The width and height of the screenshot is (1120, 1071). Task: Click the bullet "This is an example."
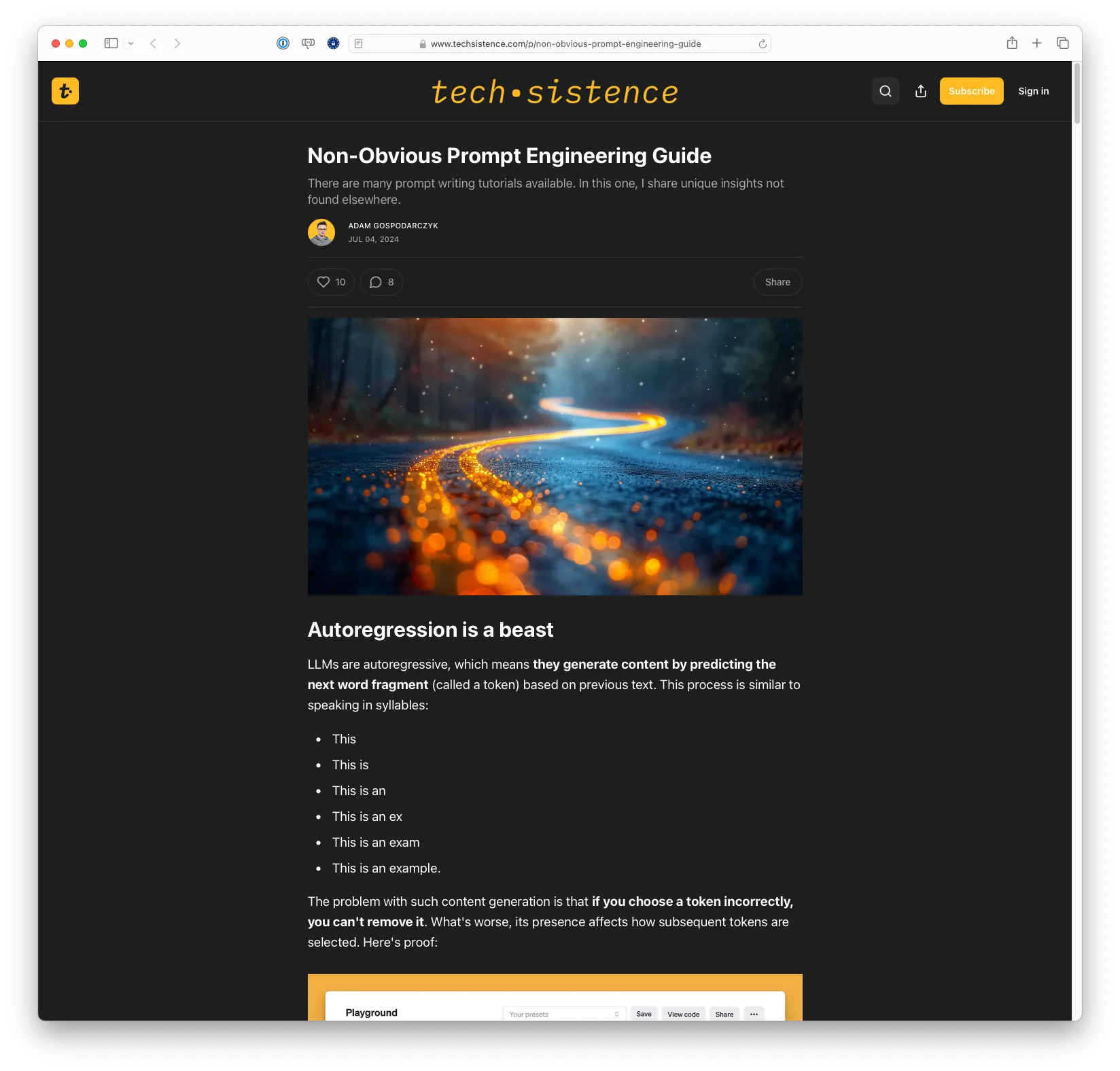pos(387,868)
